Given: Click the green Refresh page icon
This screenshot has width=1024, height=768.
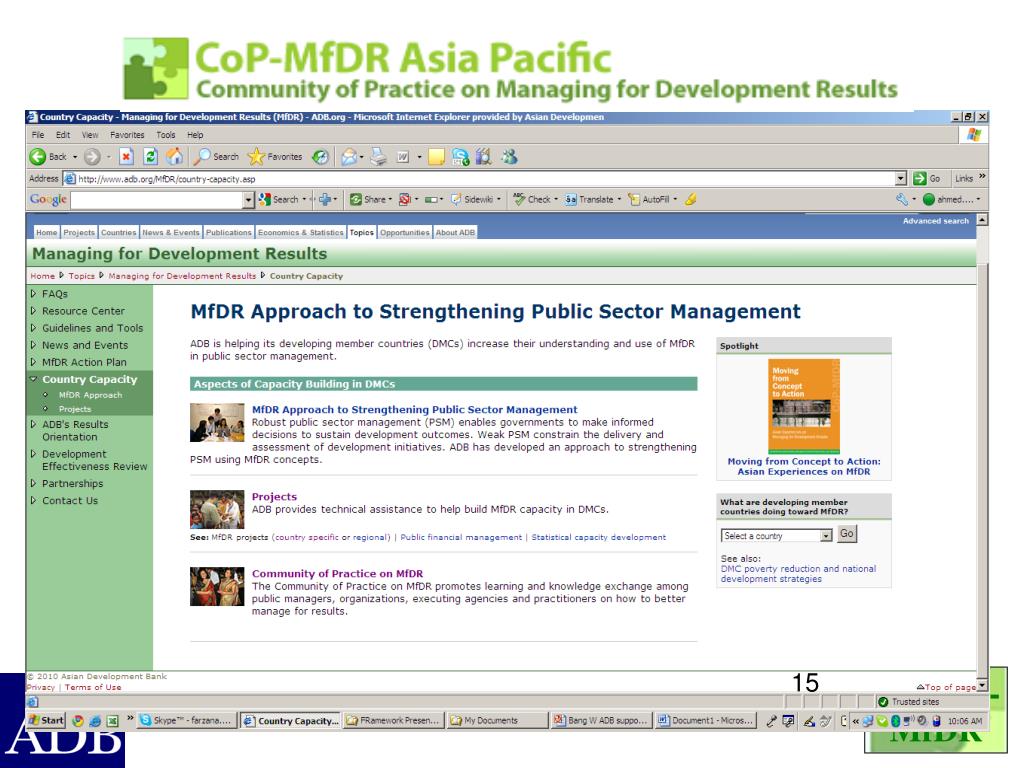Looking at the screenshot, I should click(150, 157).
